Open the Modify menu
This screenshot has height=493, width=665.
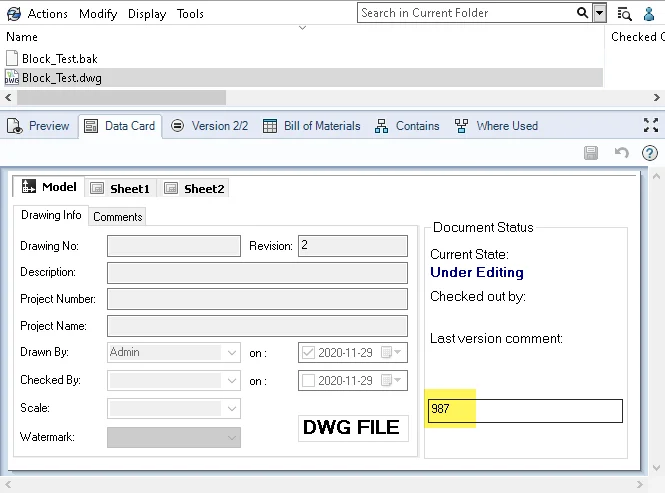98,14
